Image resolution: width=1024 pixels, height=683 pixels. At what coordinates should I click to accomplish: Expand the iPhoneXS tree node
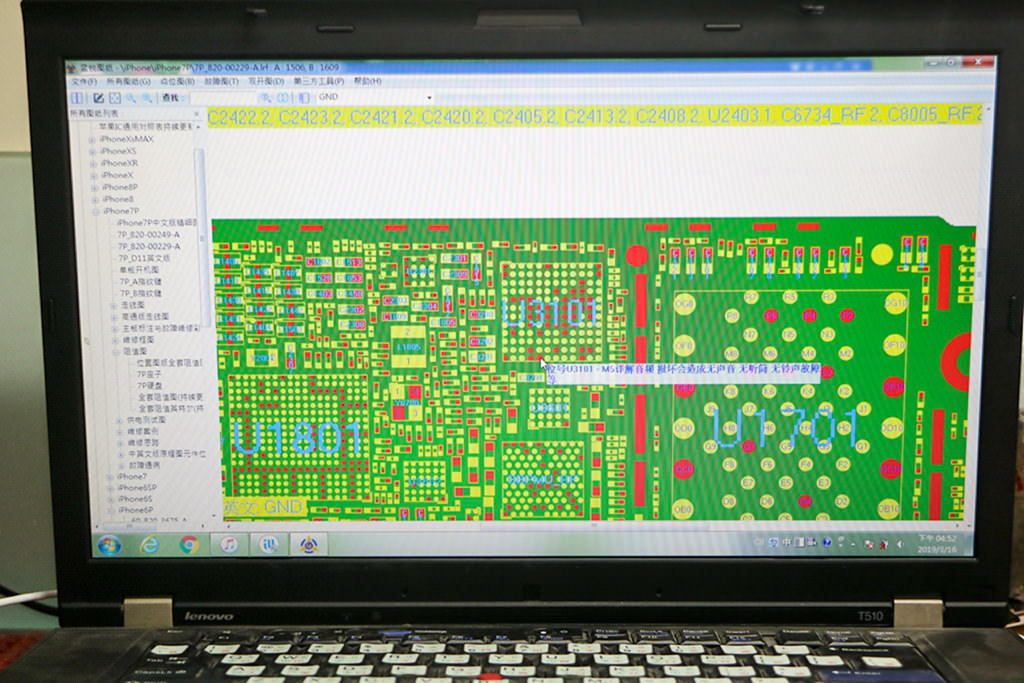[93, 151]
